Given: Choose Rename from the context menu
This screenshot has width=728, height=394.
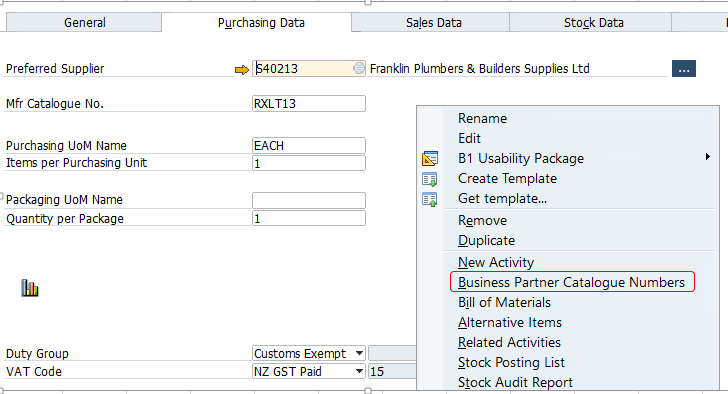Looking at the screenshot, I should (x=482, y=118).
